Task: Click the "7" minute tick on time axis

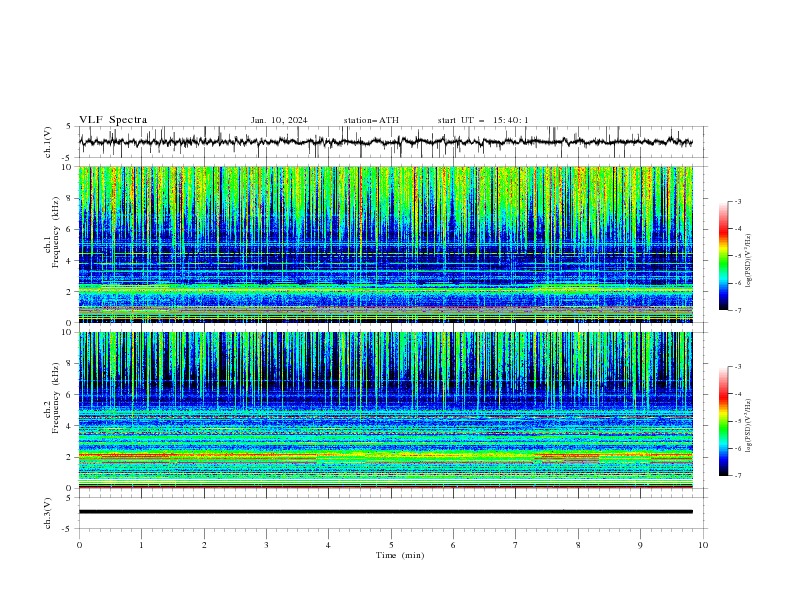Action: pos(516,545)
